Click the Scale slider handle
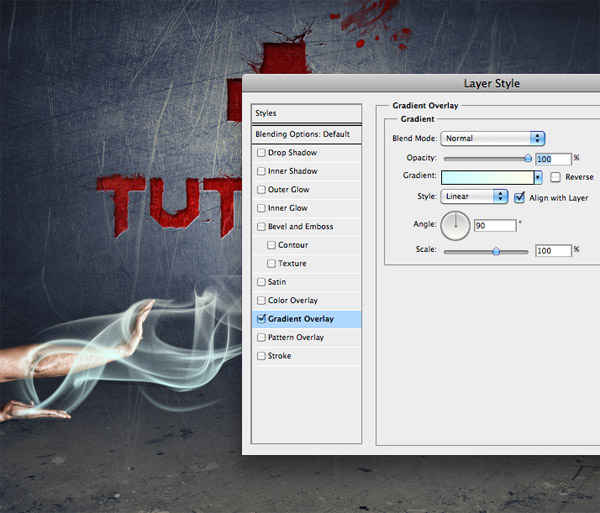 click(x=496, y=251)
